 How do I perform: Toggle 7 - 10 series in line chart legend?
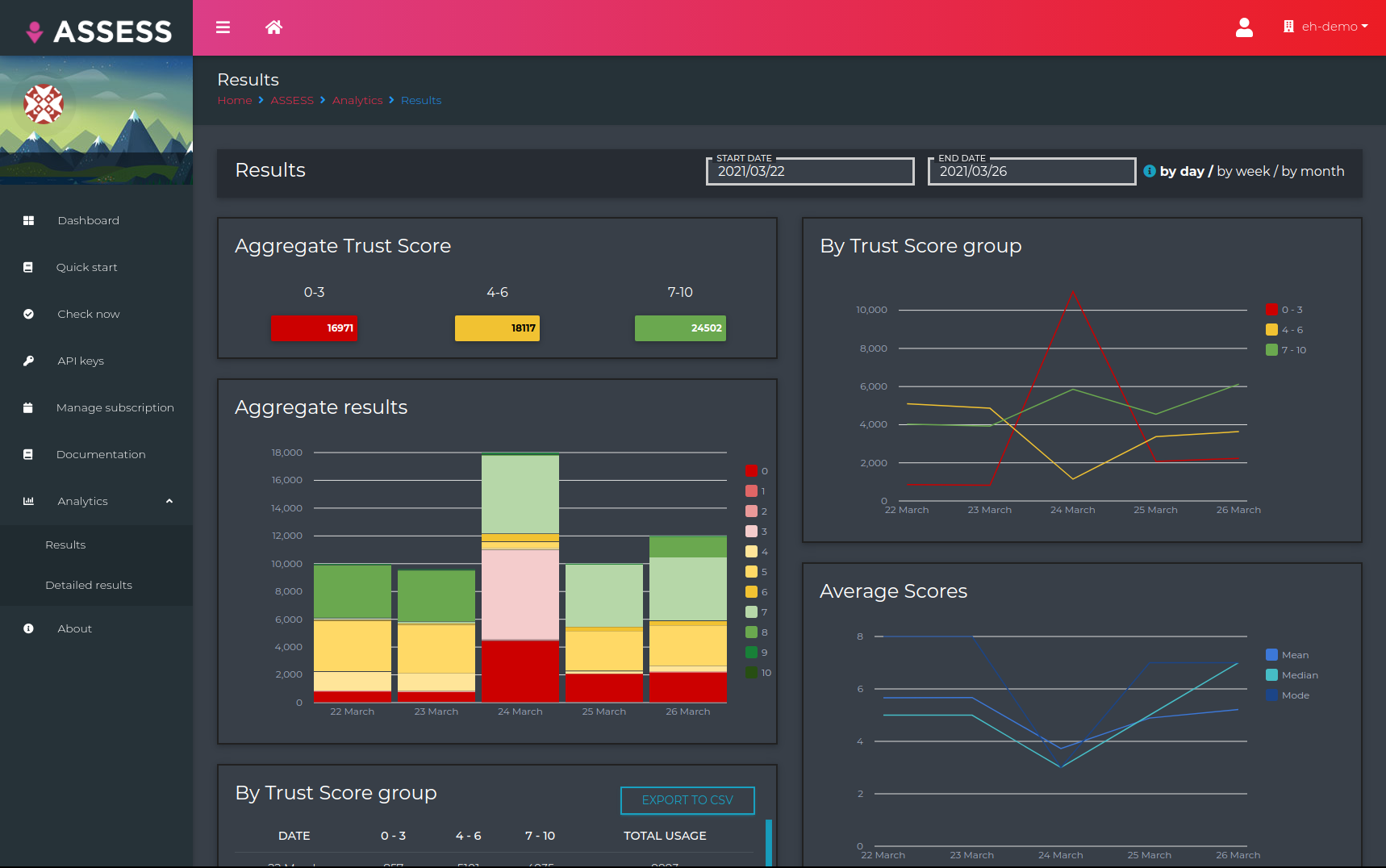(x=1286, y=350)
